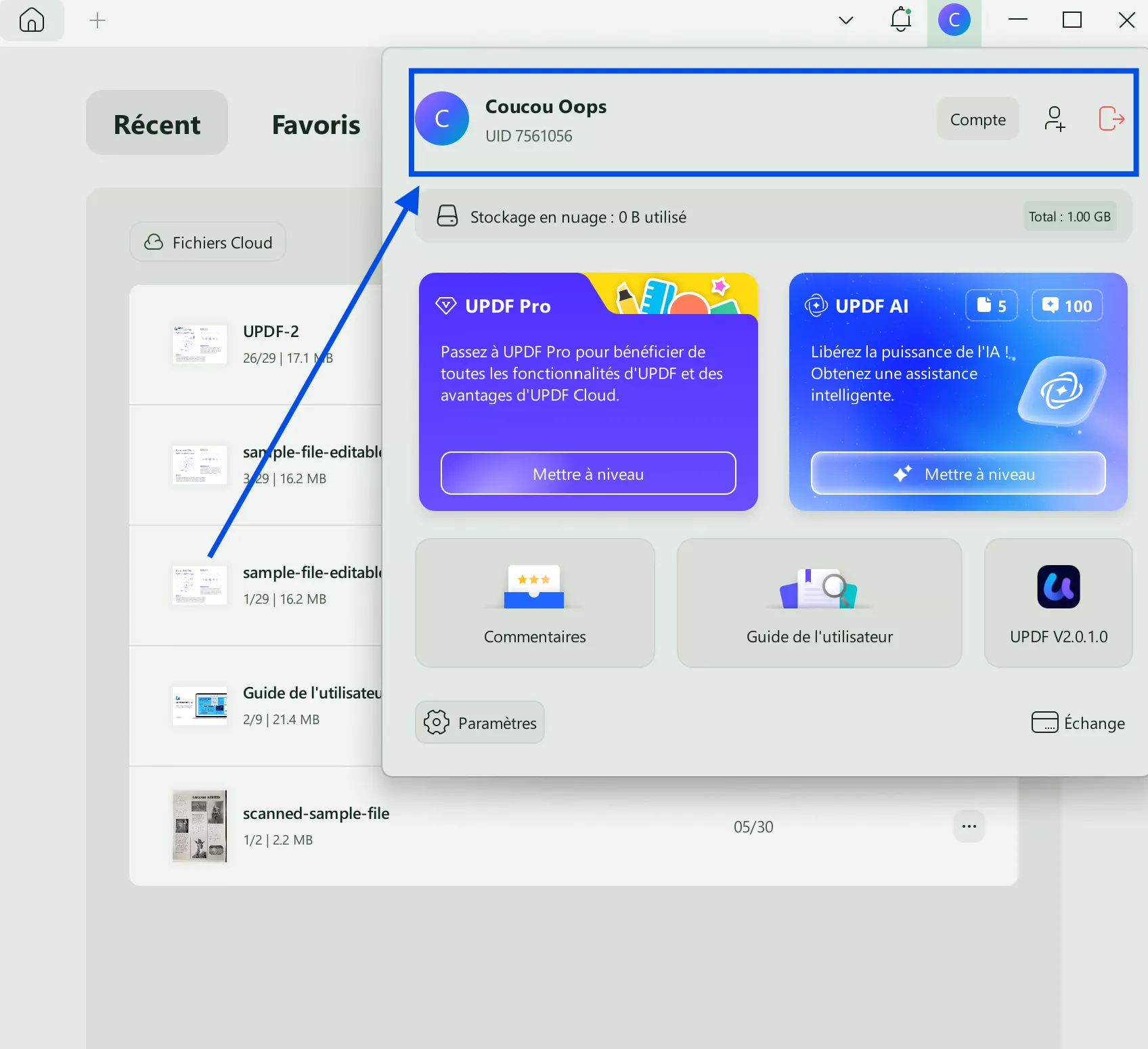Open scanned-sample-file thumbnail
Viewport: 1148px width, 1049px height.
(x=200, y=826)
